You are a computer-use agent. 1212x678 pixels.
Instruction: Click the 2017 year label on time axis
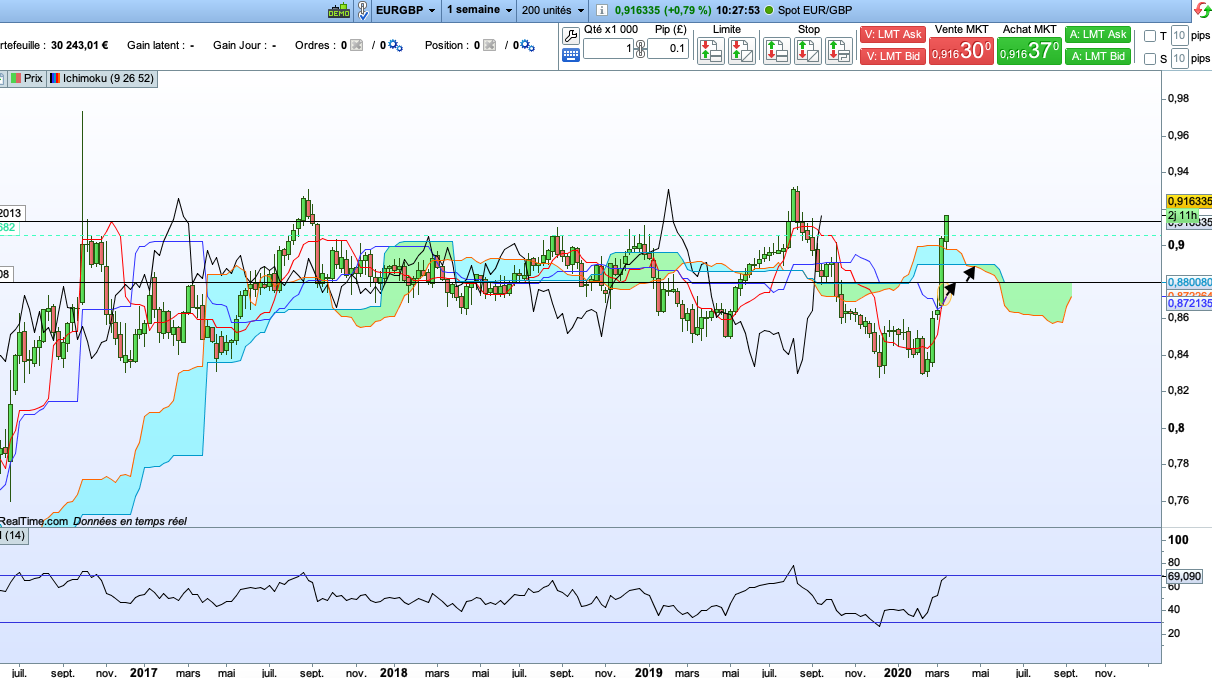(x=144, y=672)
